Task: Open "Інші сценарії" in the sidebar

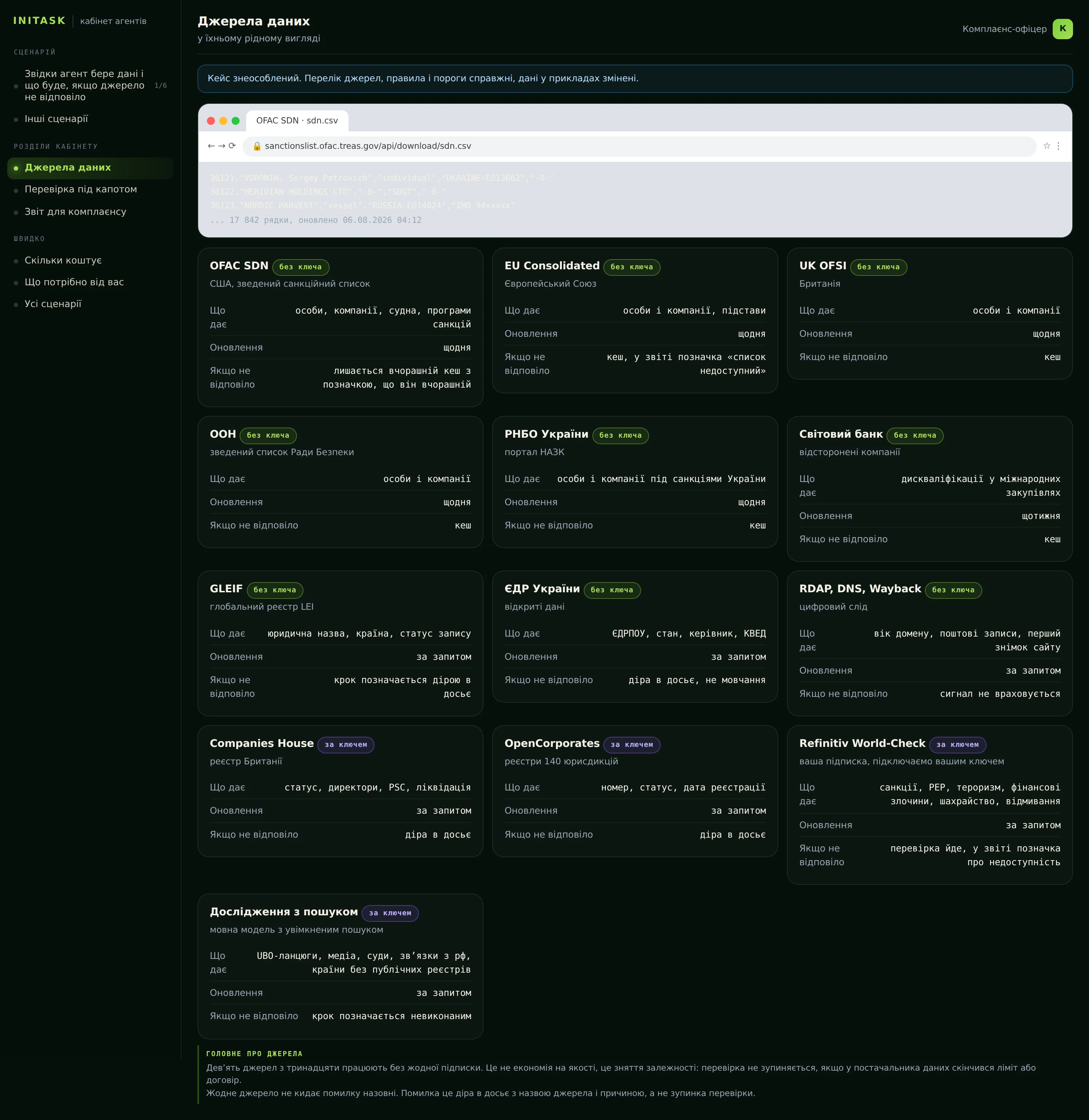Action: point(90,119)
